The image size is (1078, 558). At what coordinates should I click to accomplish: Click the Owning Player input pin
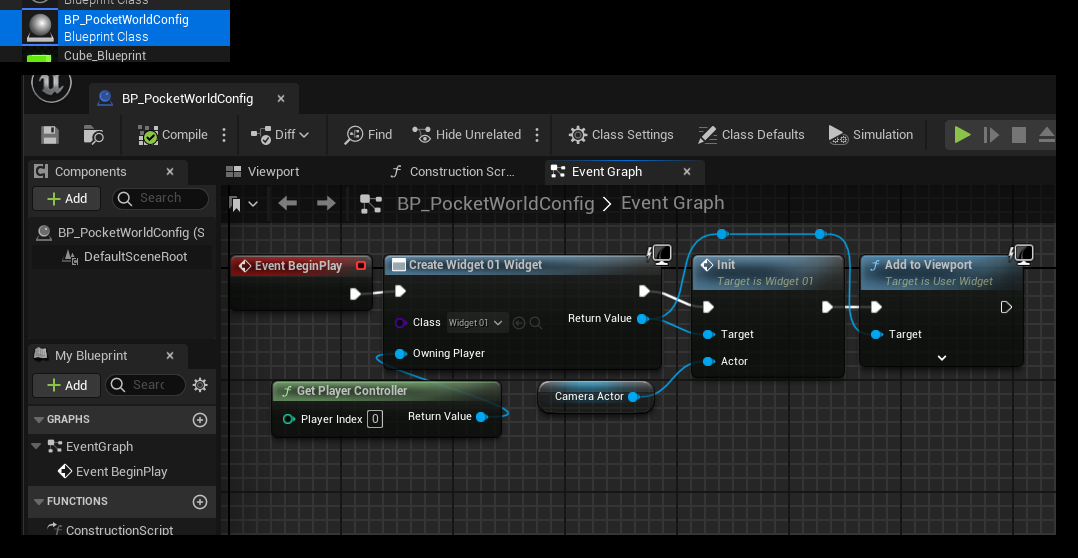(401, 354)
